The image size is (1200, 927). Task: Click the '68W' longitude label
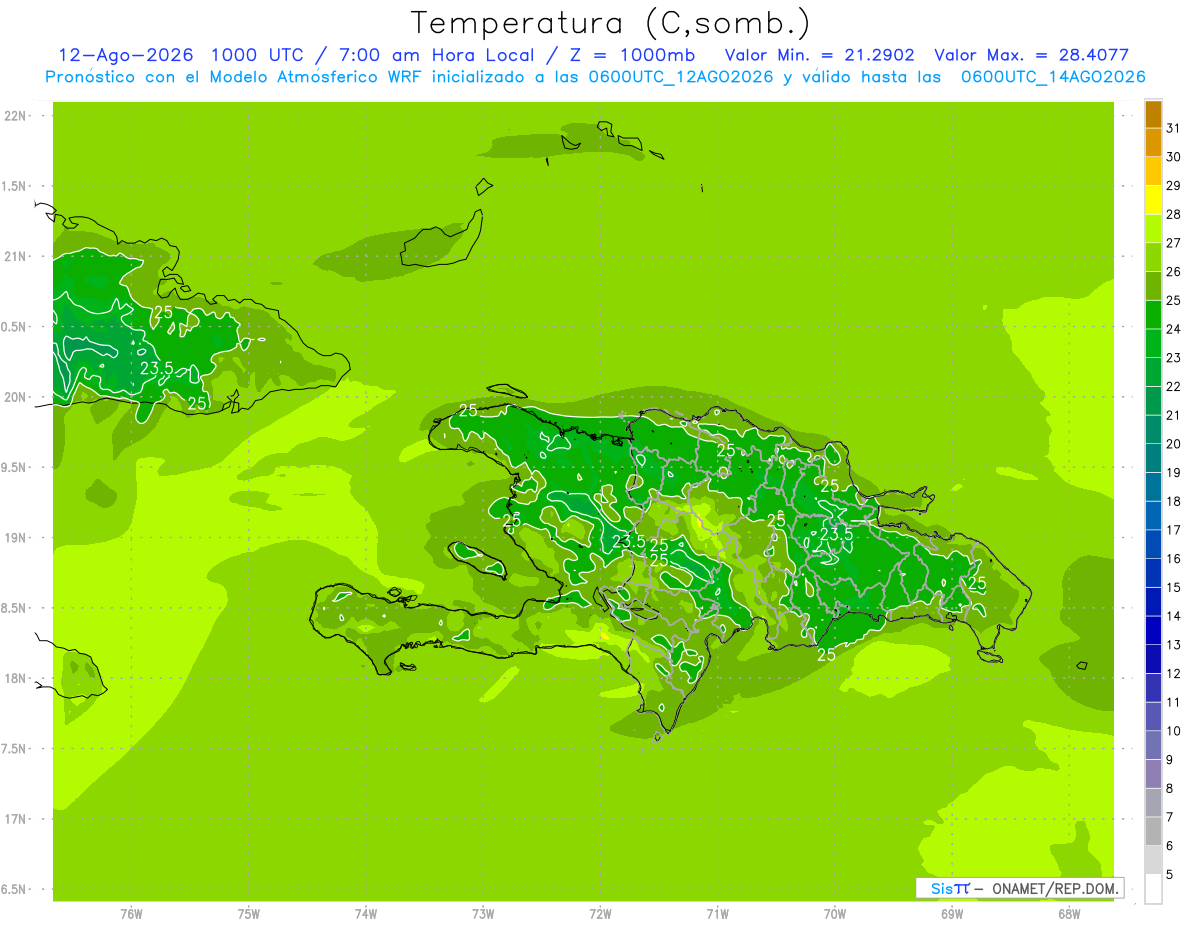1069,914
